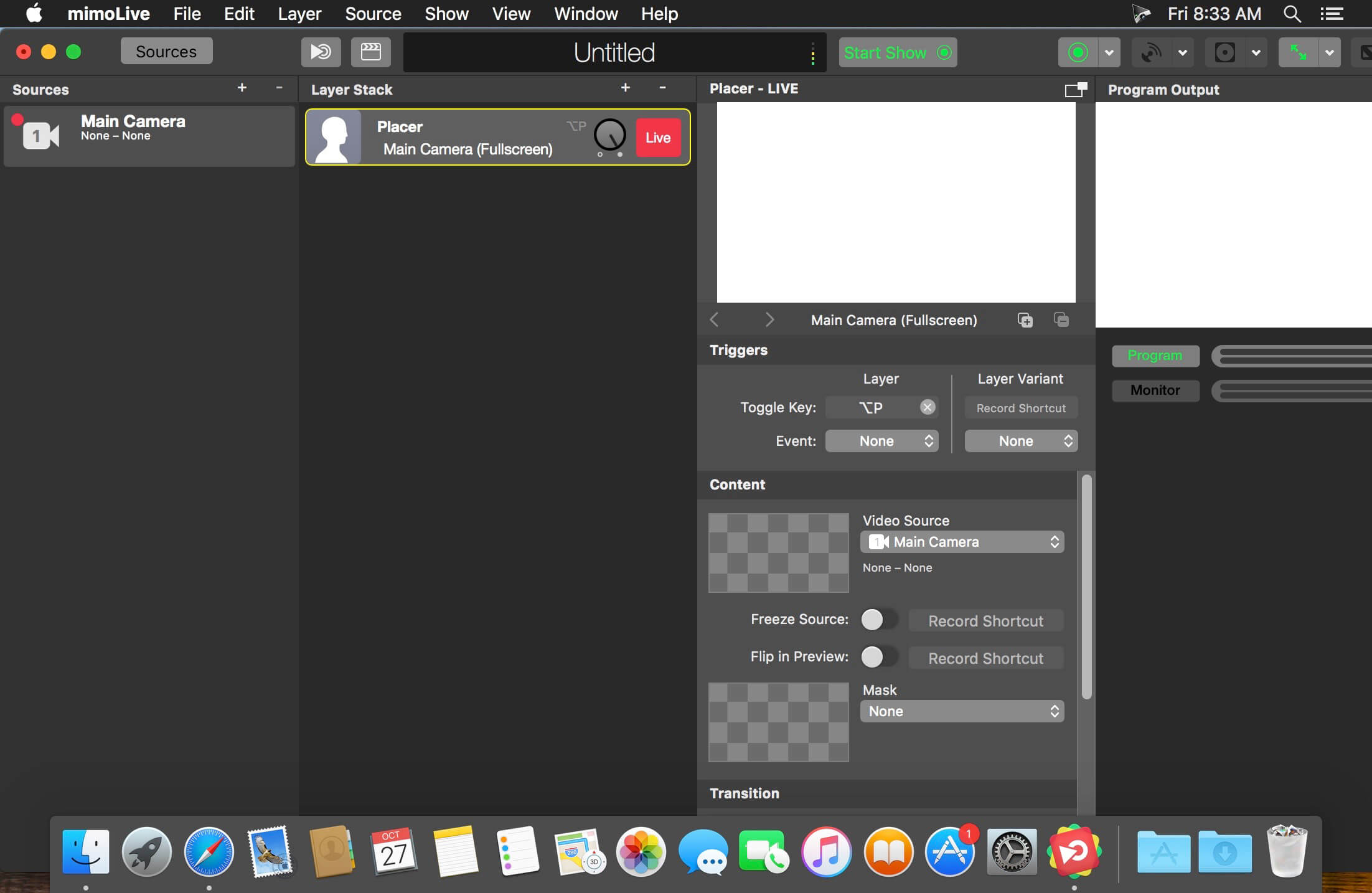1372x893 pixels.
Task: Click the Monitor output tab
Action: (1154, 389)
